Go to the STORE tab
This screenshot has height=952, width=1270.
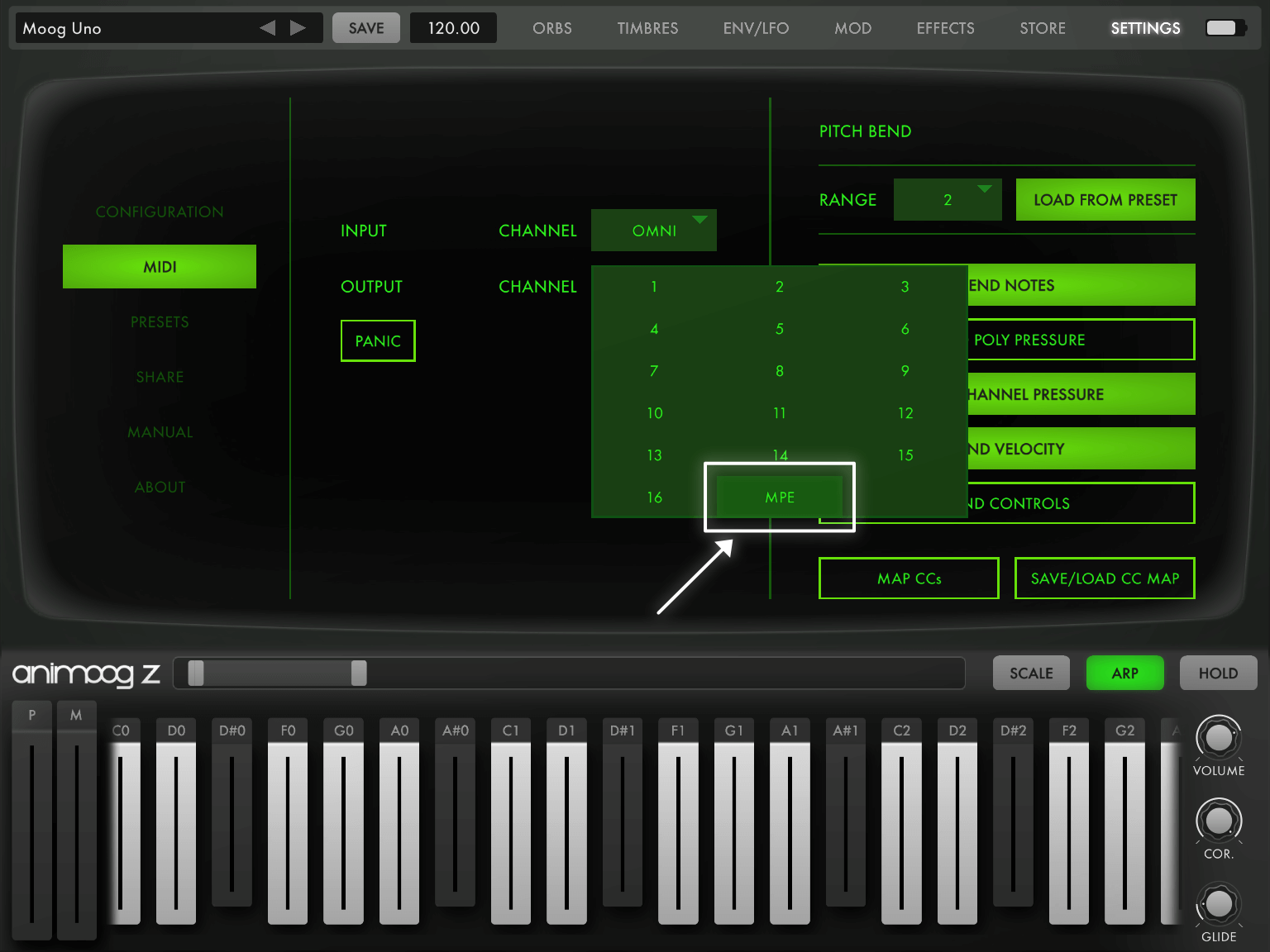[1043, 28]
